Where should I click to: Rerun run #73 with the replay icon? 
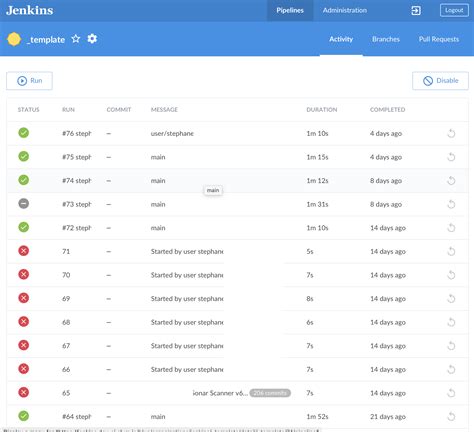tap(451, 204)
